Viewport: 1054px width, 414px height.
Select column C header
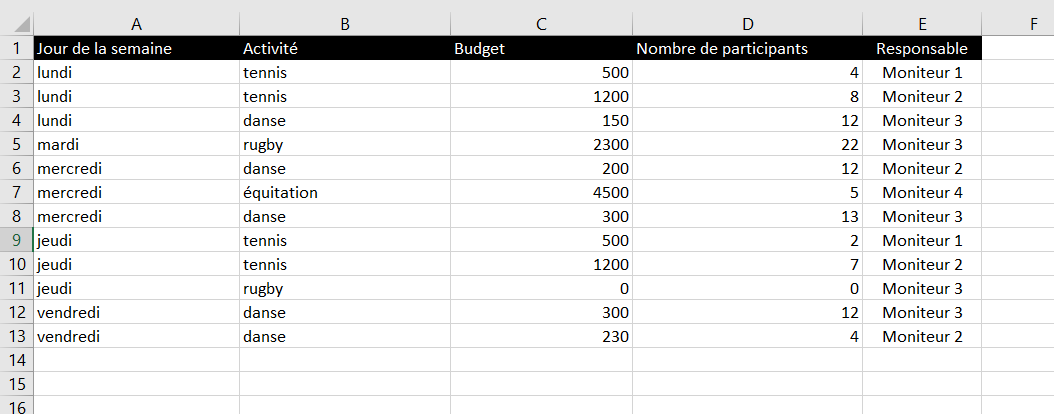(x=541, y=24)
